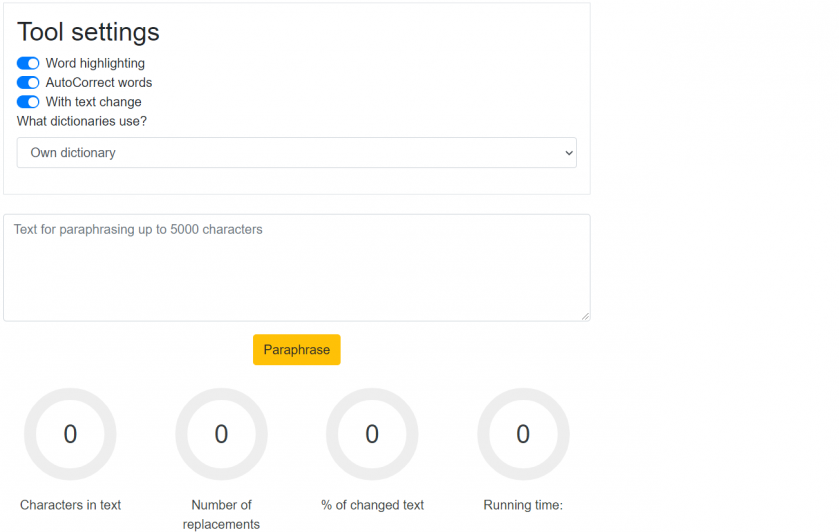
Task: Click the AutoCorrect words label text
Action: [x=99, y=82]
